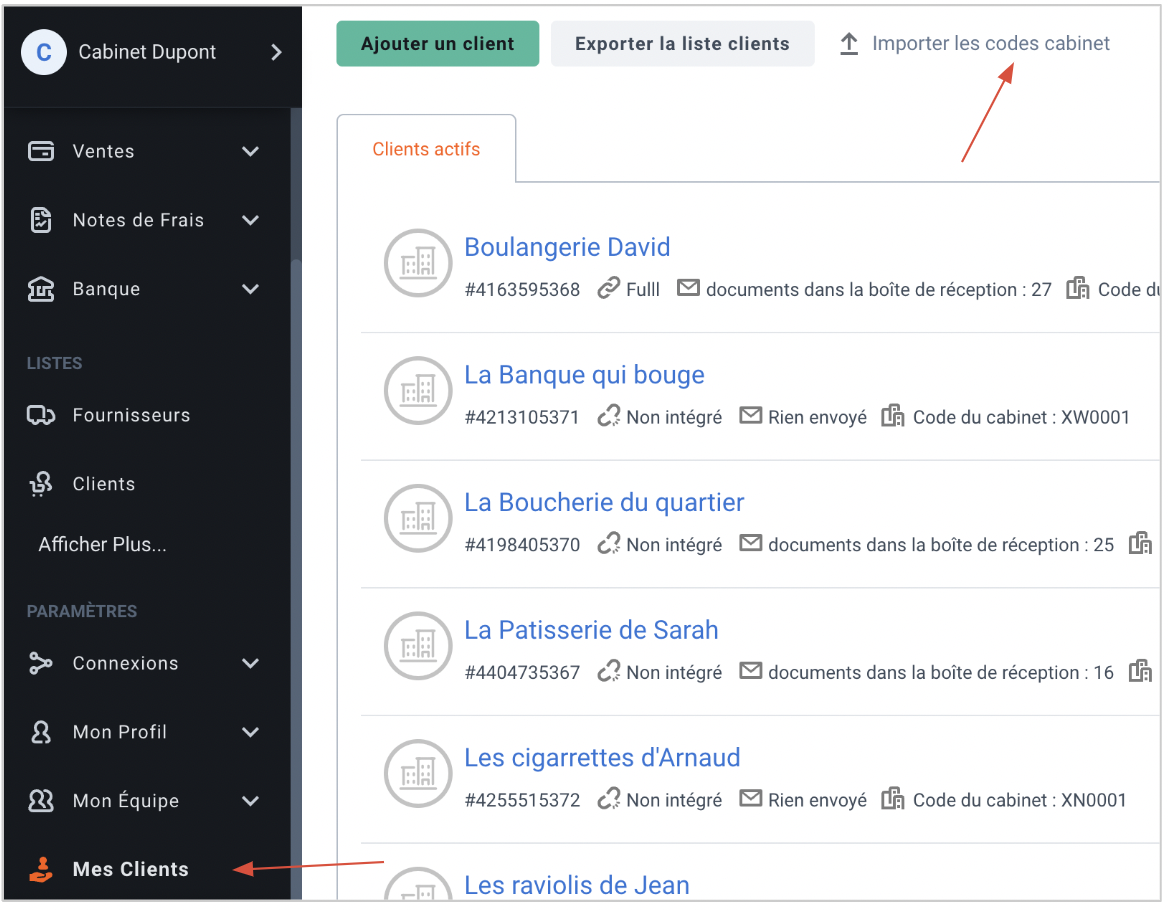Viewport: 1168px width, 910px height.
Task: Click Non intégré icon for La Patisserie de Sarah
Action: click(x=609, y=671)
